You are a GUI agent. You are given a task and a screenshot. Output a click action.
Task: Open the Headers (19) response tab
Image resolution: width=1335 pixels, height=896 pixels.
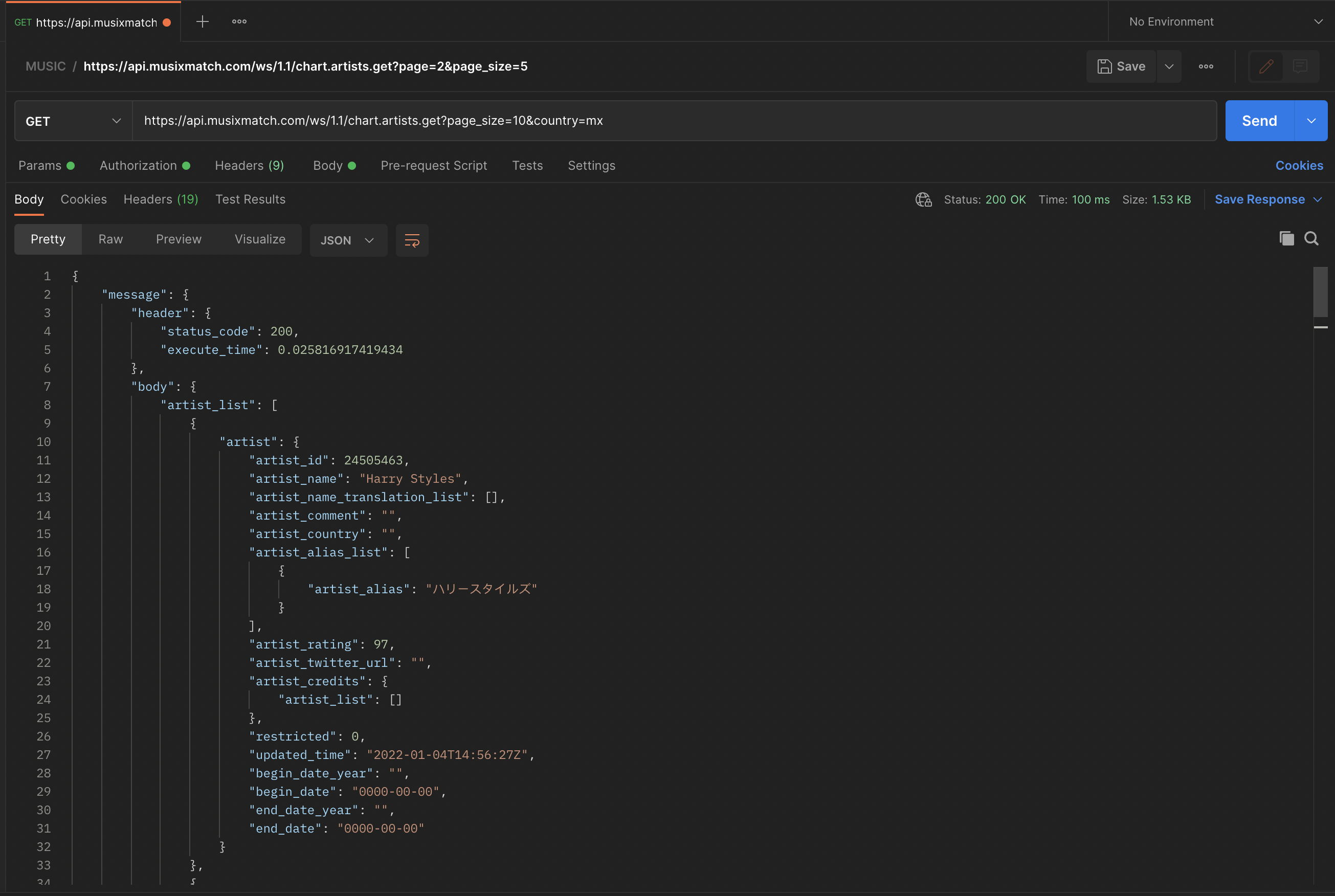(x=161, y=199)
